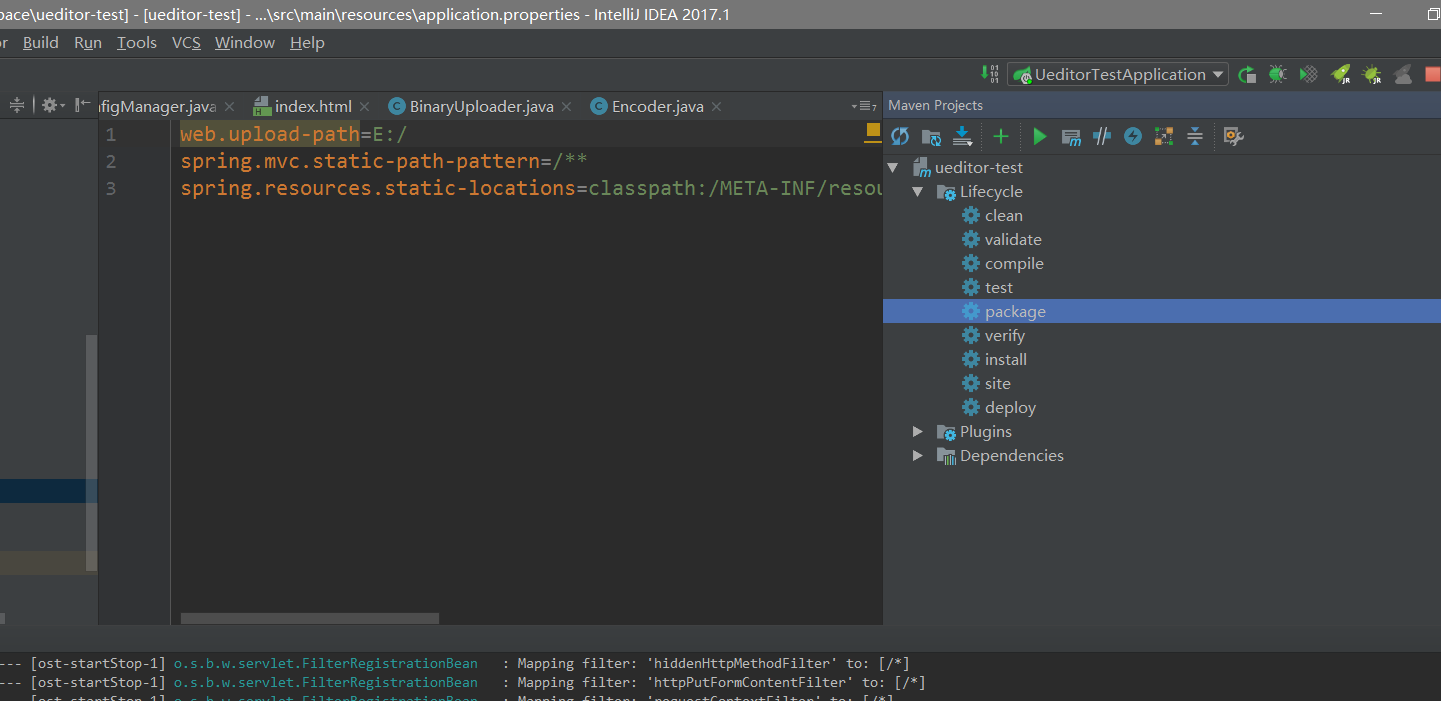Start debugging with the green bug icon
1441x701 pixels.
[x=1277, y=74]
